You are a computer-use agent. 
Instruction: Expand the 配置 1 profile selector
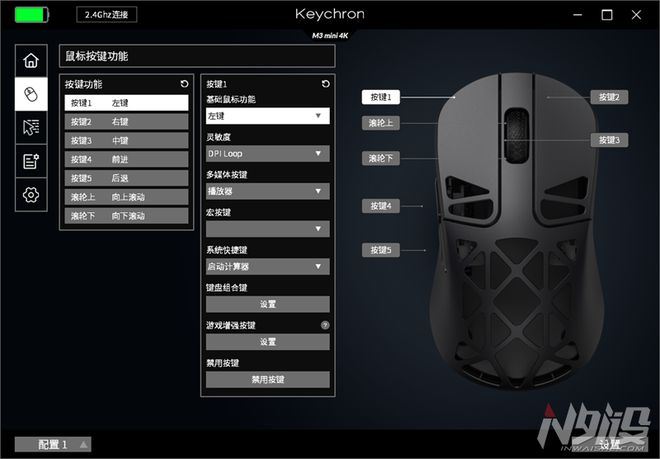click(x=53, y=444)
